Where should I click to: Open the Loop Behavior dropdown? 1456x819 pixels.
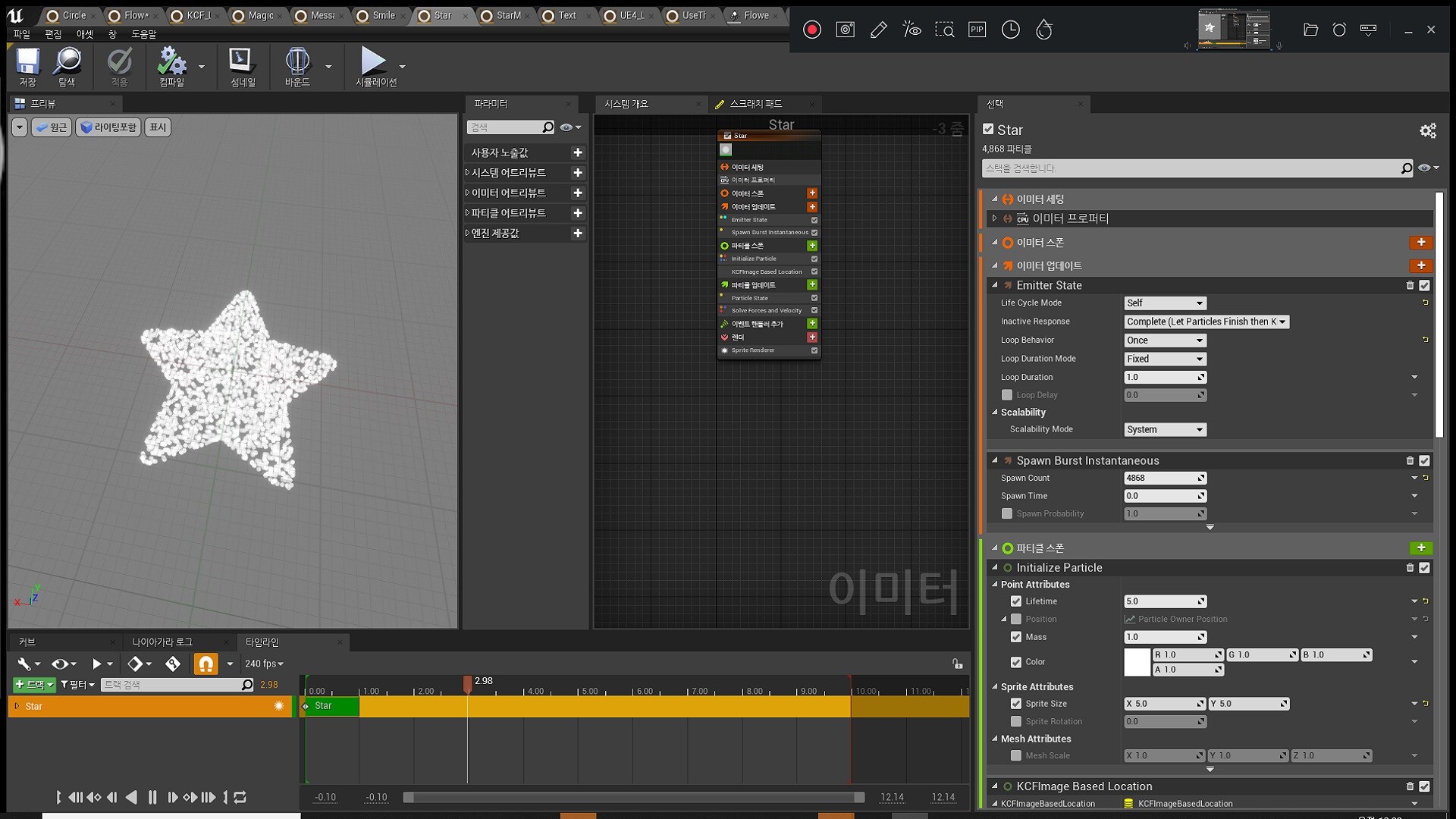(x=1165, y=340)
